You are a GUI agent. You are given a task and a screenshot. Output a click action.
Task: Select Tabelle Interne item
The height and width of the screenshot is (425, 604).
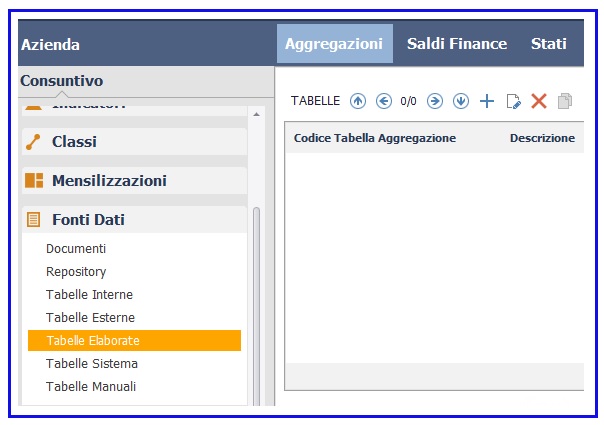pyautogui.click(x=89, y=294)
